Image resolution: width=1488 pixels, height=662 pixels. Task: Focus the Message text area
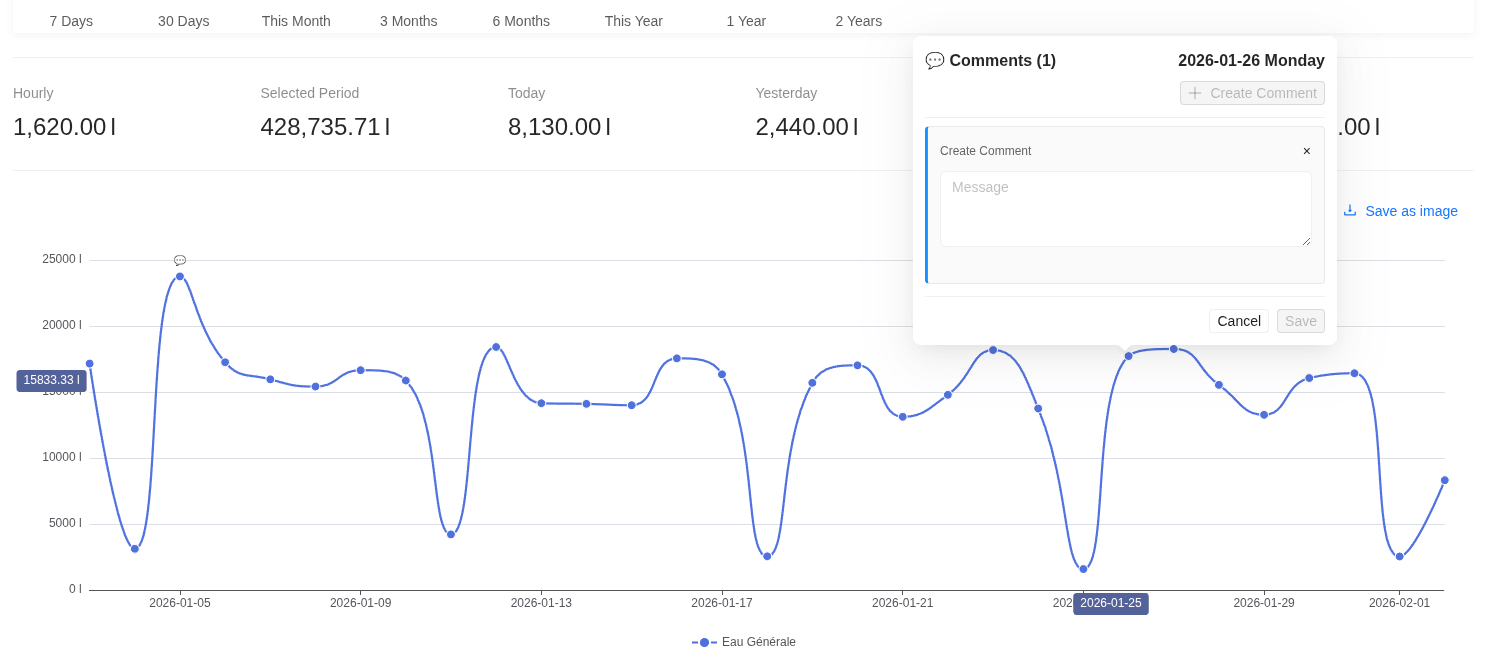tap(1125, 209)
